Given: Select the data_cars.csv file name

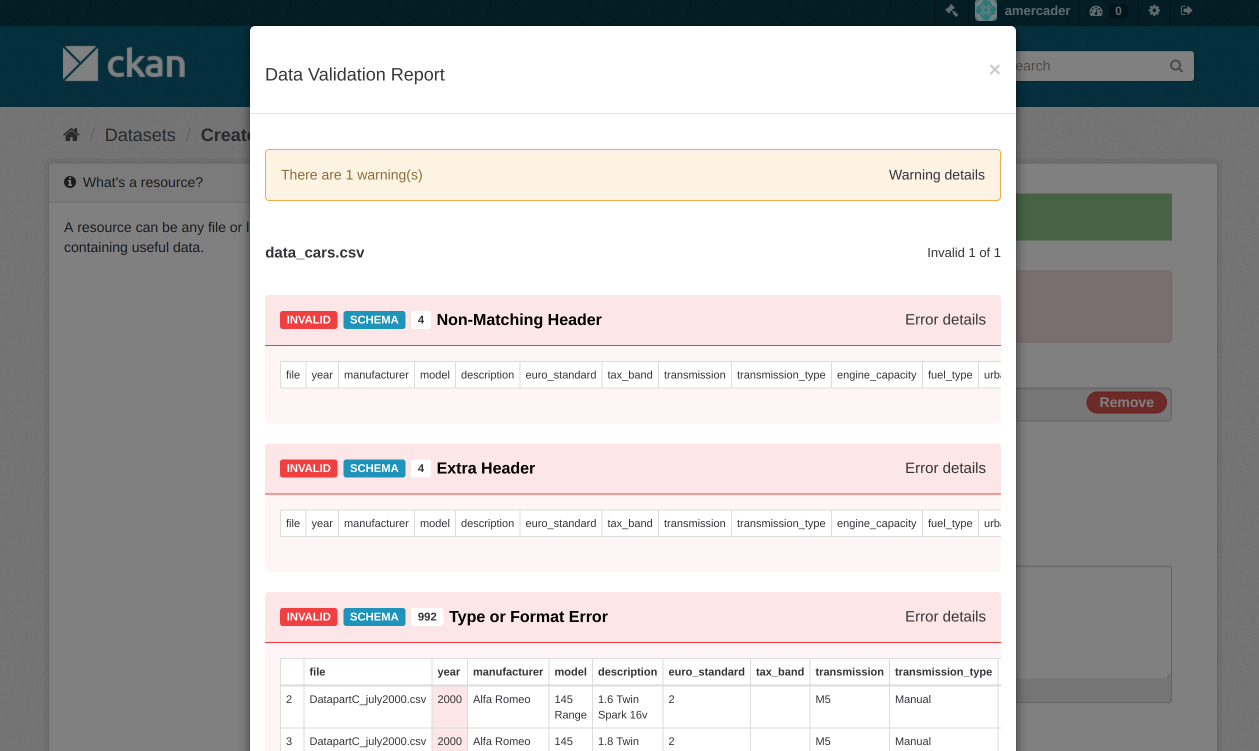Looking at the screenshot, I should (315, 253).
